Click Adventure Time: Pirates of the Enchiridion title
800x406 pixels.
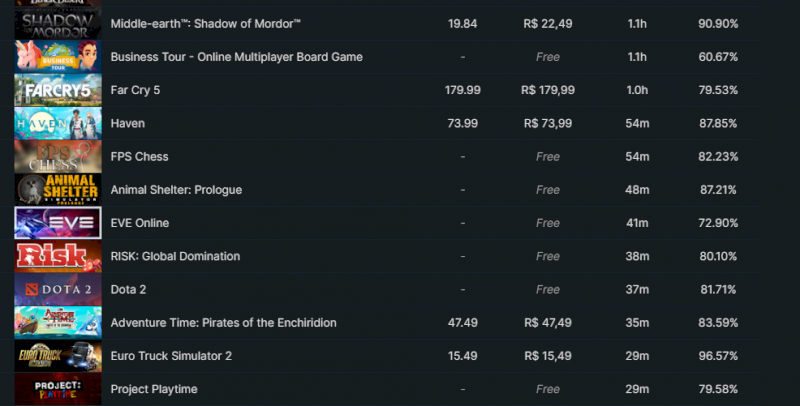pos(223,322)
